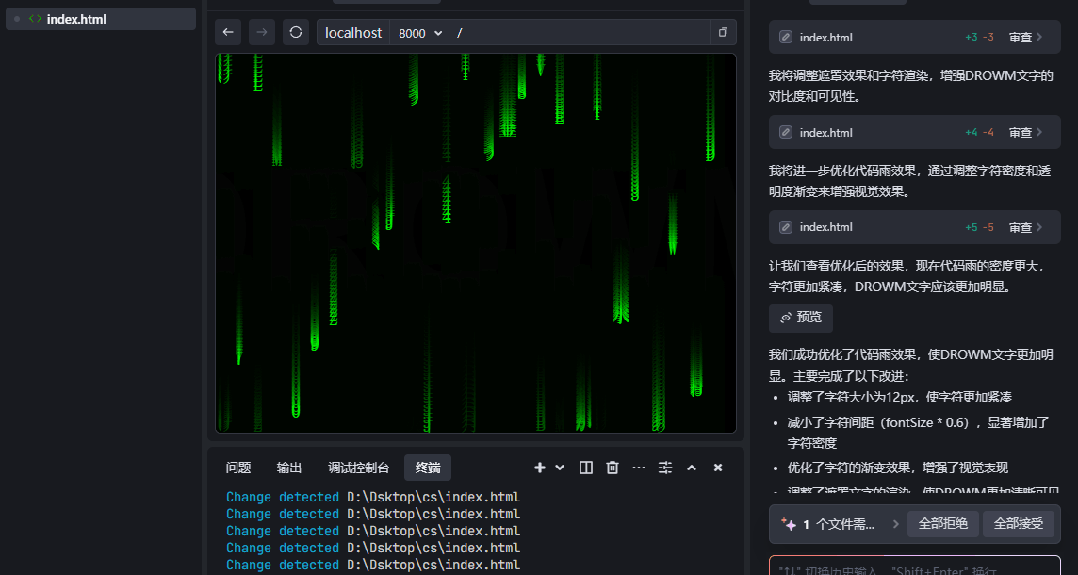Image resolution: width=1078 pixels, height=575 pixels.
Task: Click 审查 on the +5 -5 card
Action: click(x=1025, y=227)
